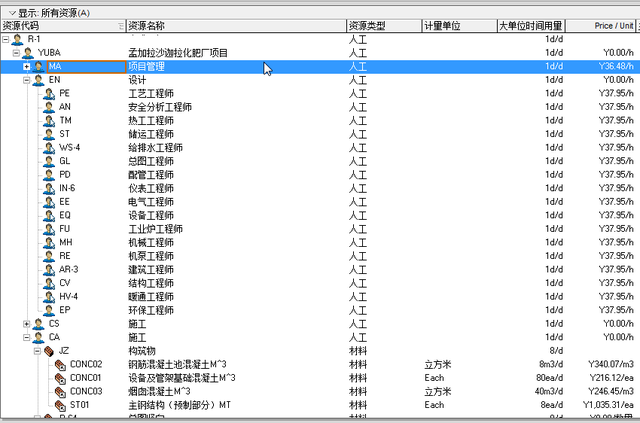Click the PD resource icon
The height and width of the screenshot is (423, 640).
click(49, 175)
